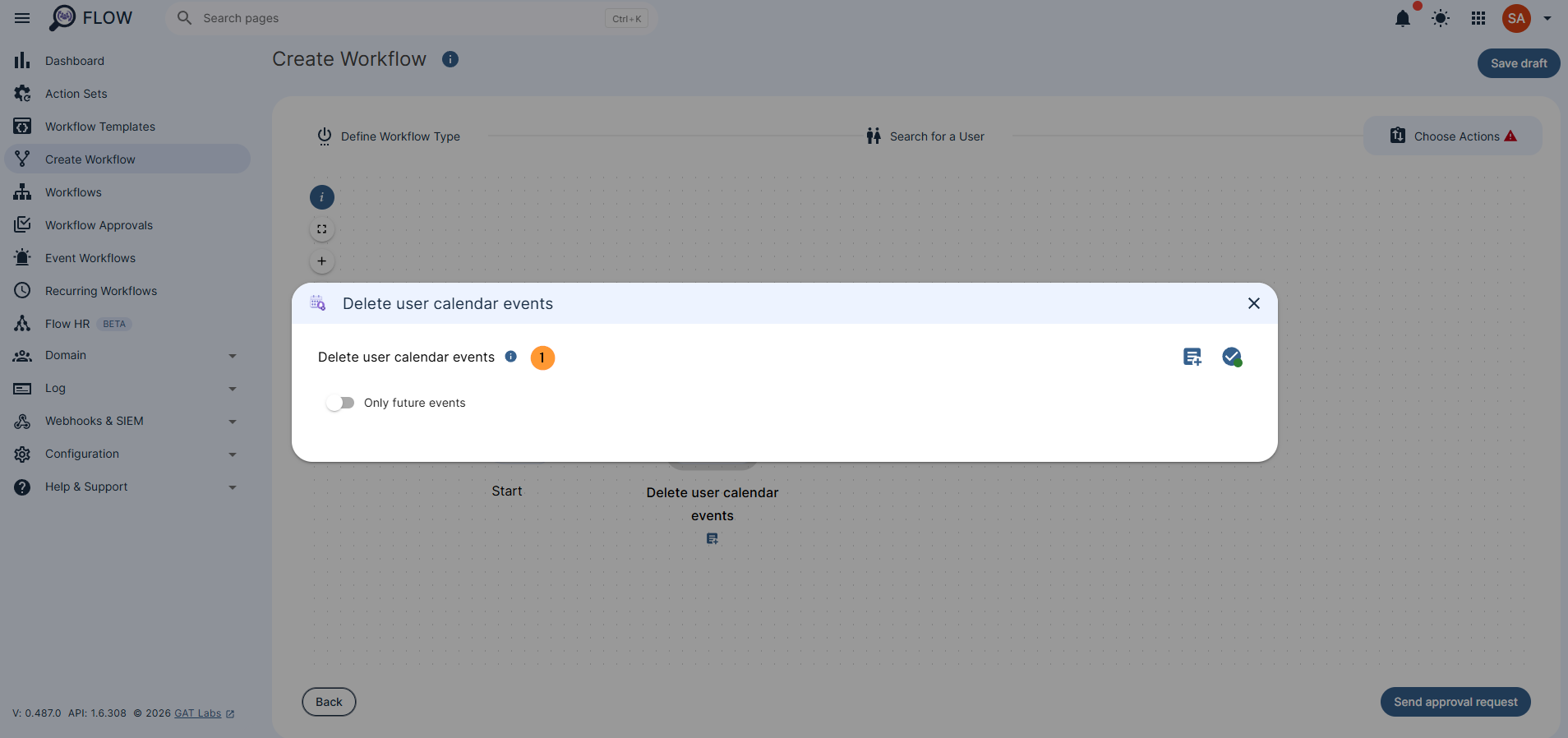
Task: Toggle light/dark theme sun icon
Action: pos(1441,18)
